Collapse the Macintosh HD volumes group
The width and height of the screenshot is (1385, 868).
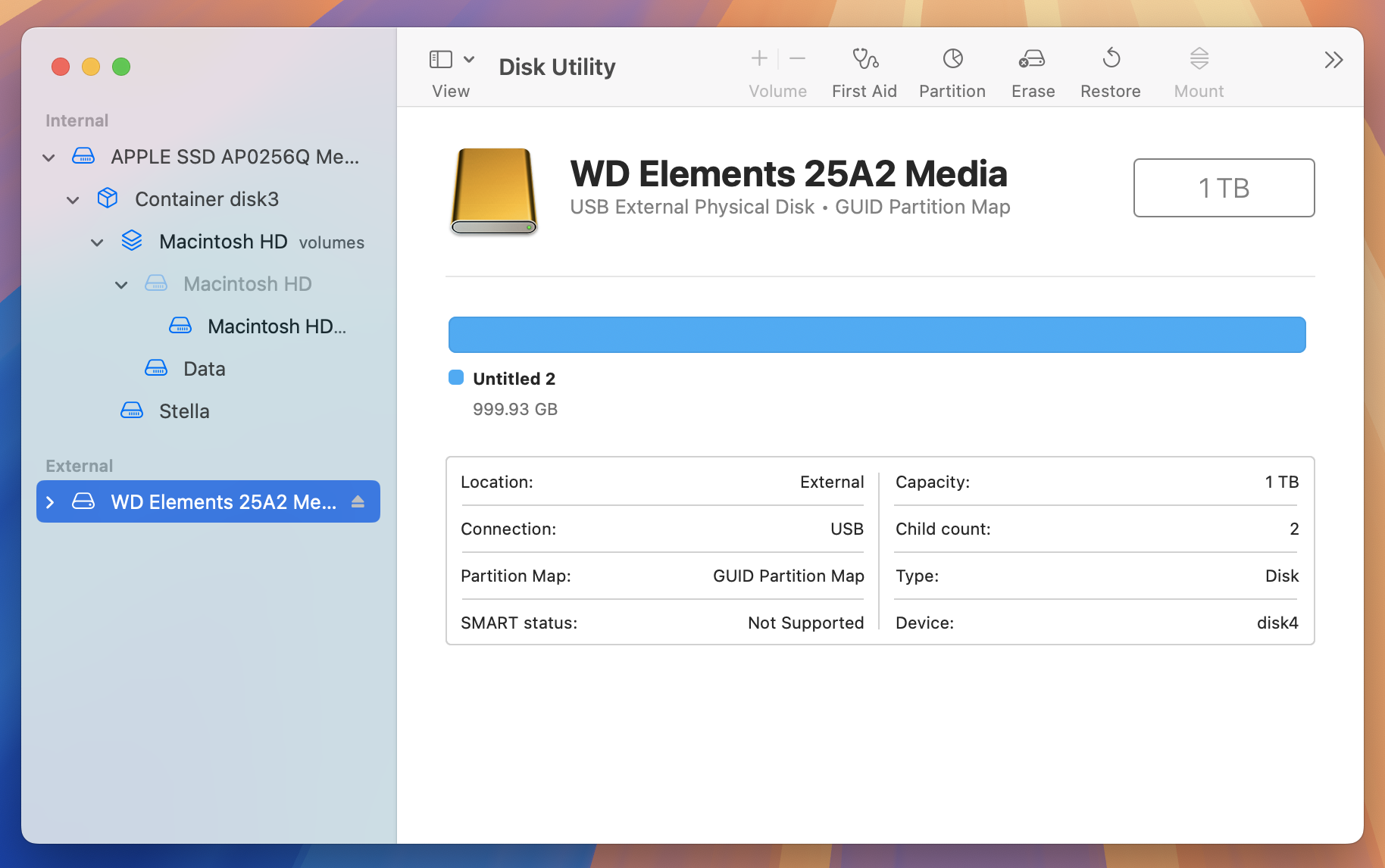click(97, 242)
